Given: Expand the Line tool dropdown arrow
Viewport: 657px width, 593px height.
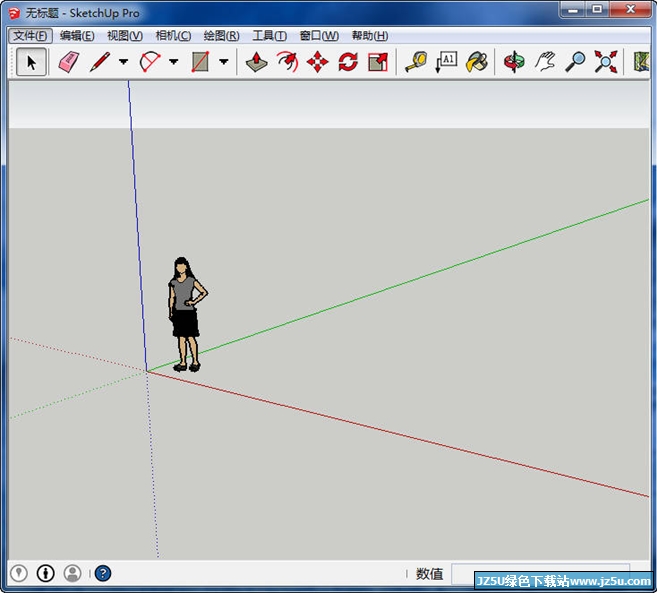Looking at the screenshot, I should tap(123, 62).
